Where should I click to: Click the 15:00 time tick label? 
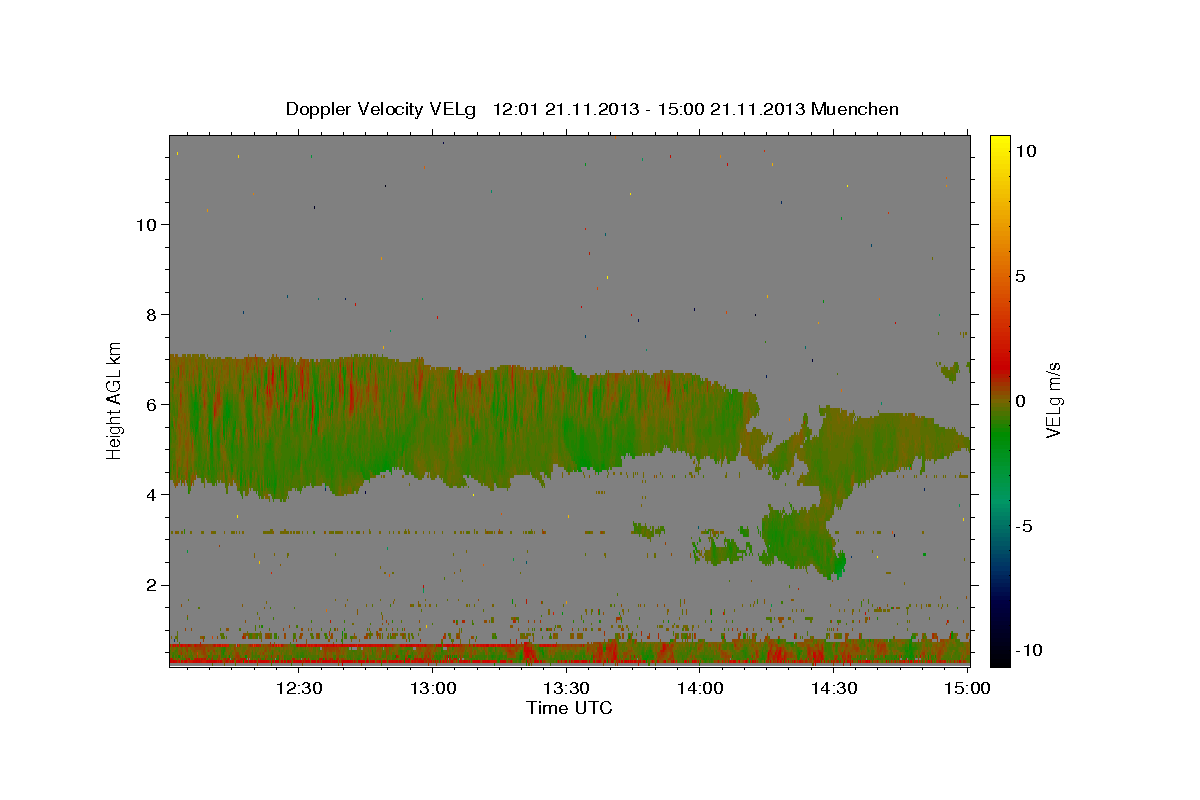coord(967,688)
